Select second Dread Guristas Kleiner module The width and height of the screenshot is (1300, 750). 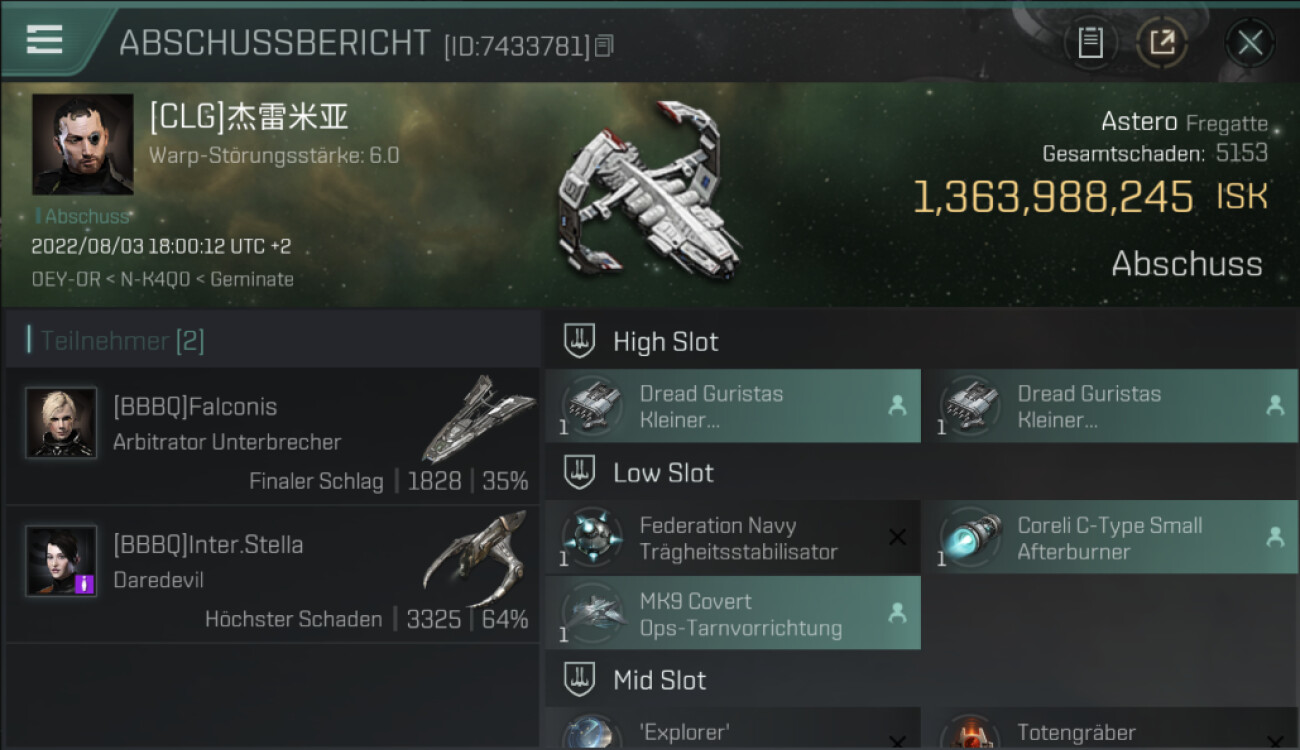(x=1111, y=406)
